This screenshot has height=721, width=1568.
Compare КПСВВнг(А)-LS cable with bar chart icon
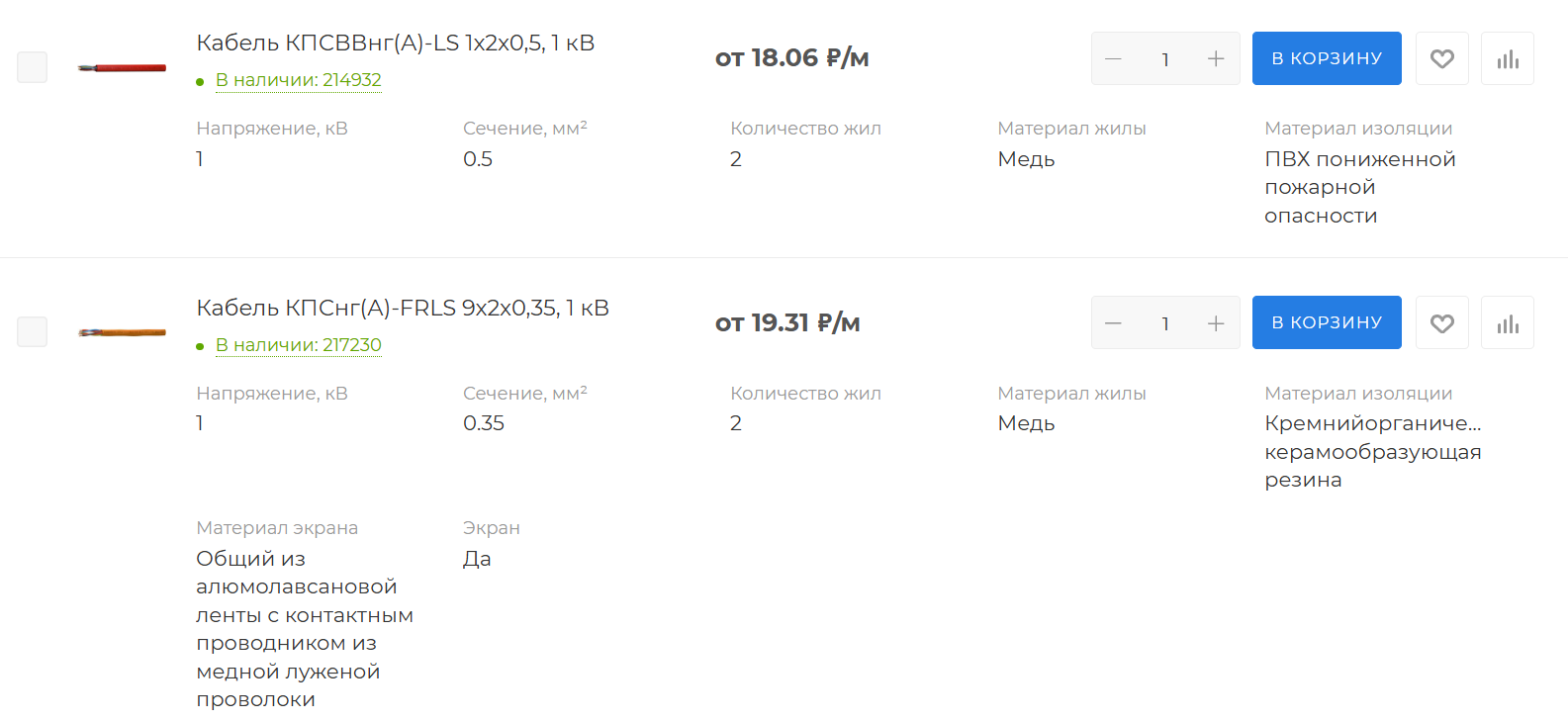click(x=1508, y=58)
